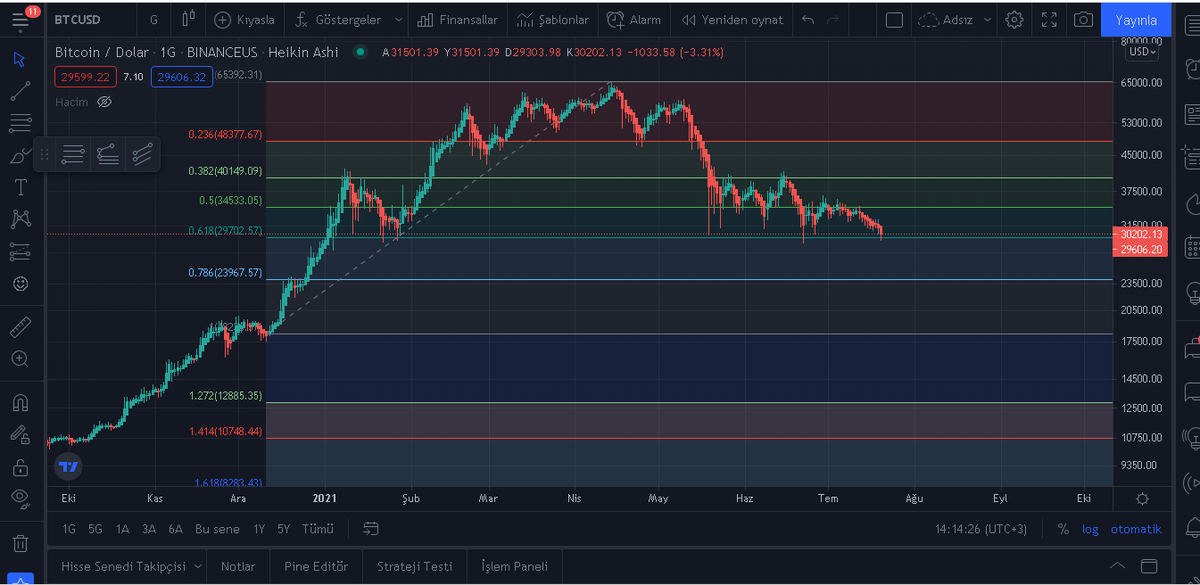Click the last icon in floating toolbar
Image resolution: width=1200 pixels, height=585 pixels.
point(142,154)
